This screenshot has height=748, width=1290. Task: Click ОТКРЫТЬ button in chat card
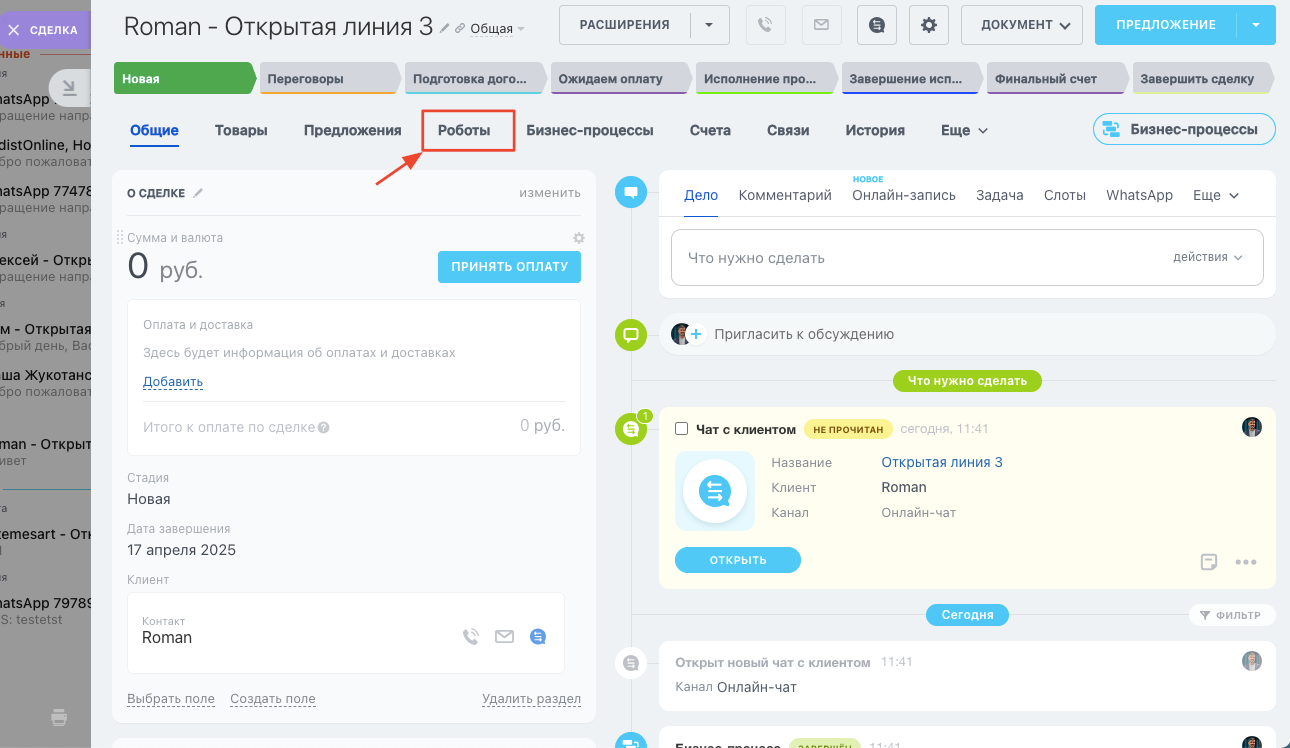(x=738, y=560)
